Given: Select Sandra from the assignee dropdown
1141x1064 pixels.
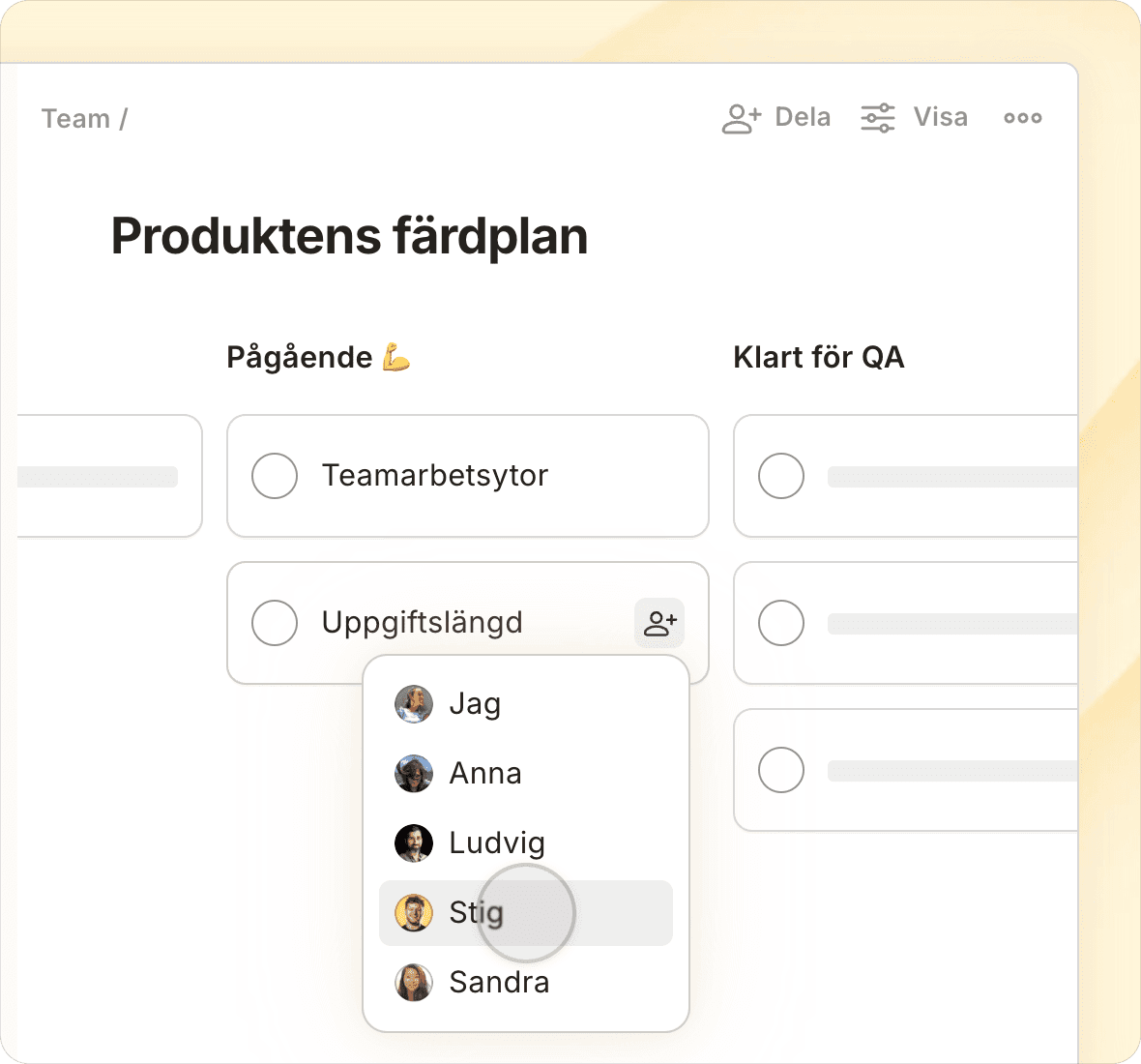Looking at the screenshot, I should click(499, 983).
